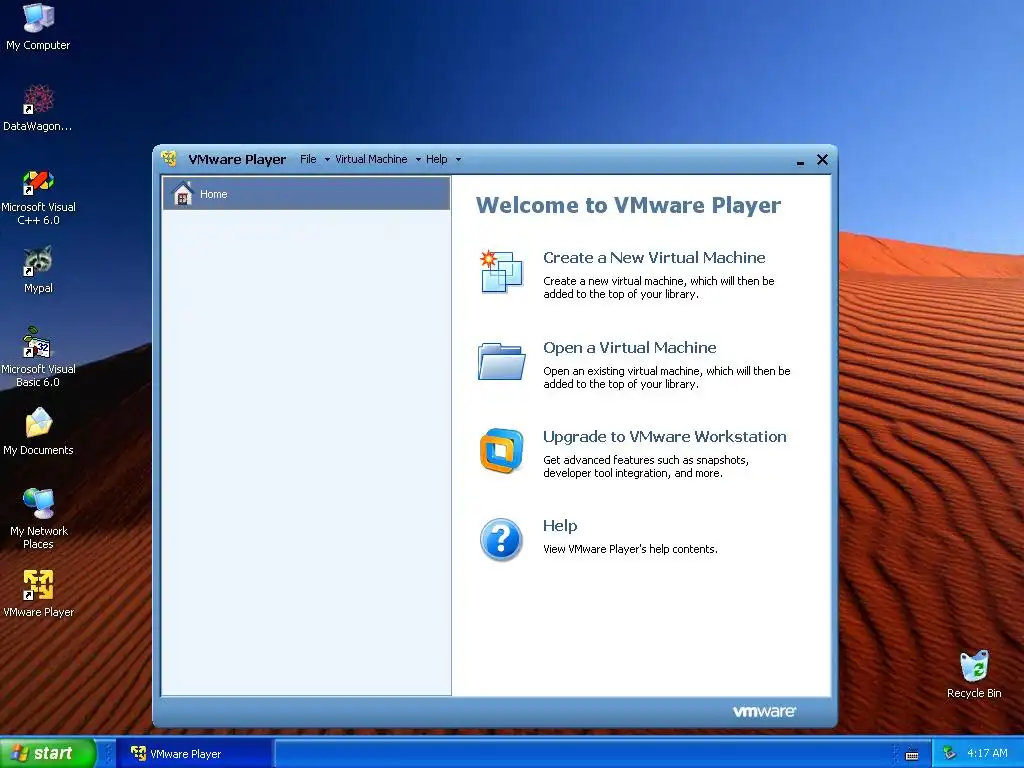Click the on-screen keyboard tray icon
Viewport: 1024px width, 768px height.
[912, 754]
